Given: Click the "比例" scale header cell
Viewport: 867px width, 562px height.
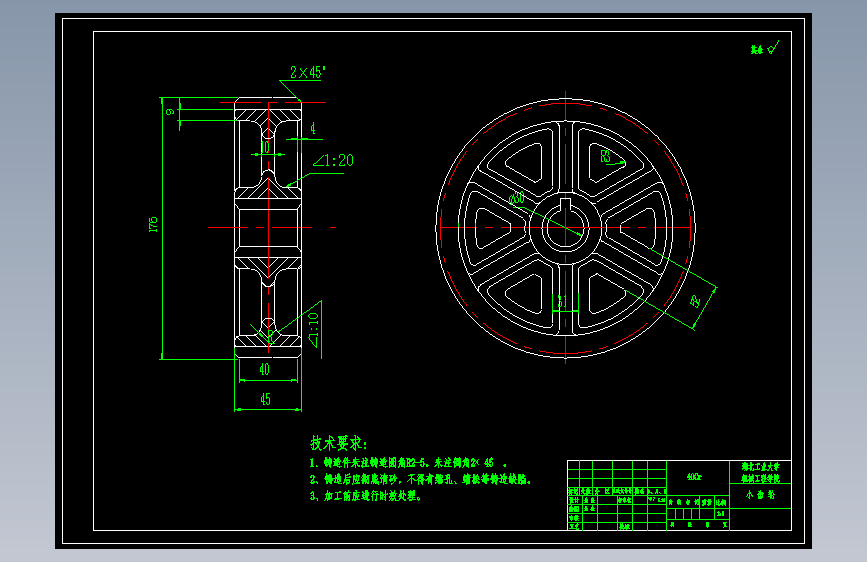Looking at the screenshot, I should [721, 502].
